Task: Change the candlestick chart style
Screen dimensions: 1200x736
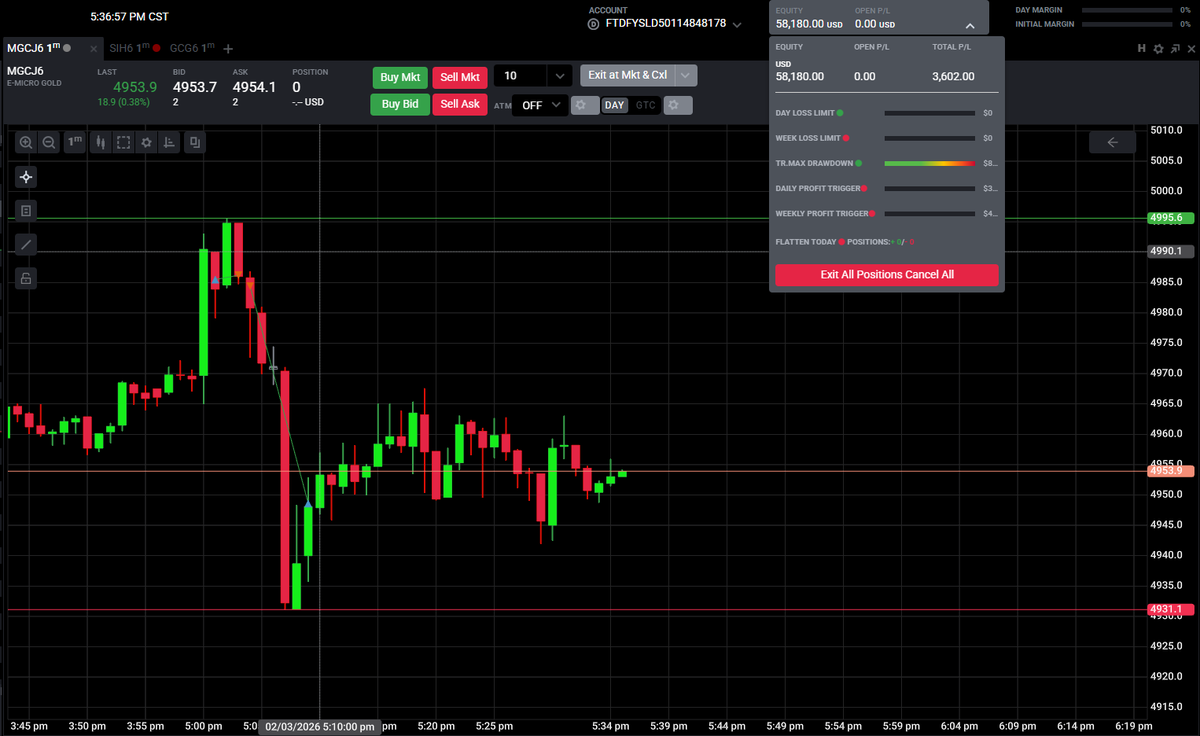Action: point(100,143)
